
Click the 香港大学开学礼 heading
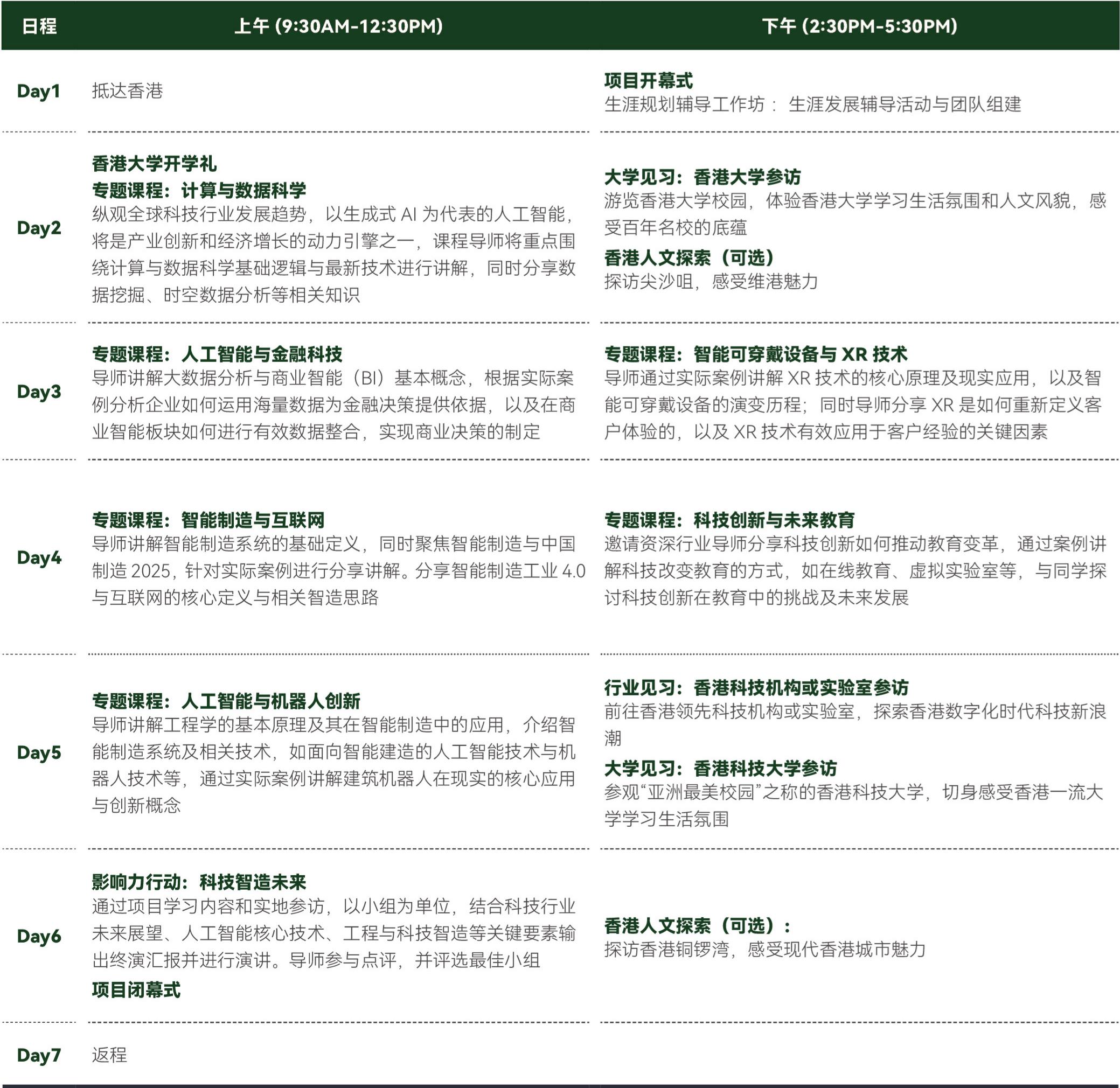(154, 164)
